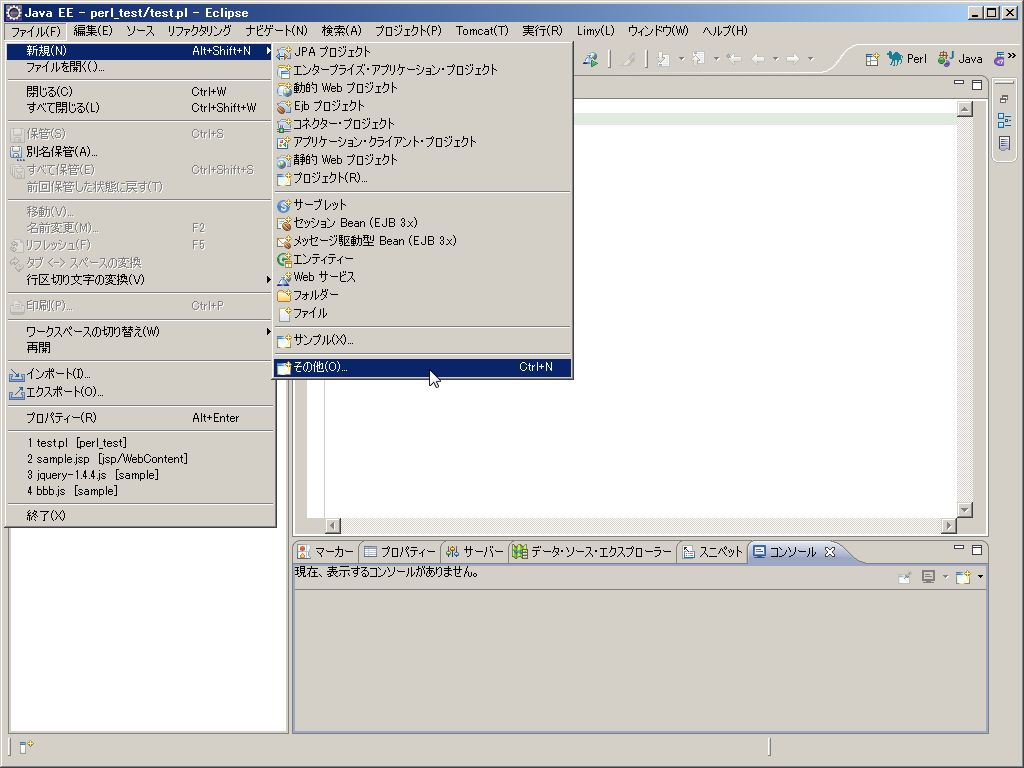Show hidden perspectives with the chevron

pyautogui.click(x=1011, y=56)
